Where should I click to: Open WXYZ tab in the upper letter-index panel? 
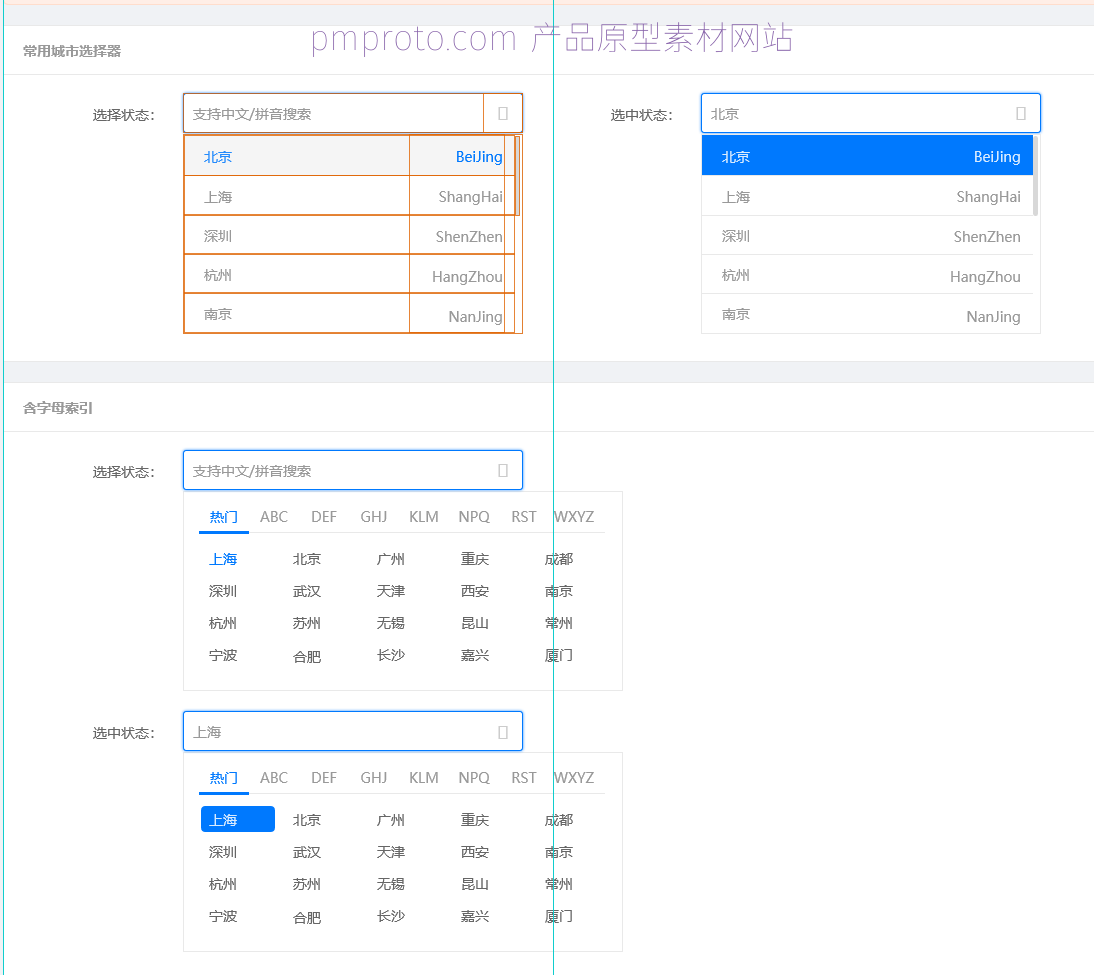pyautogui.click(x=574, y=517)
